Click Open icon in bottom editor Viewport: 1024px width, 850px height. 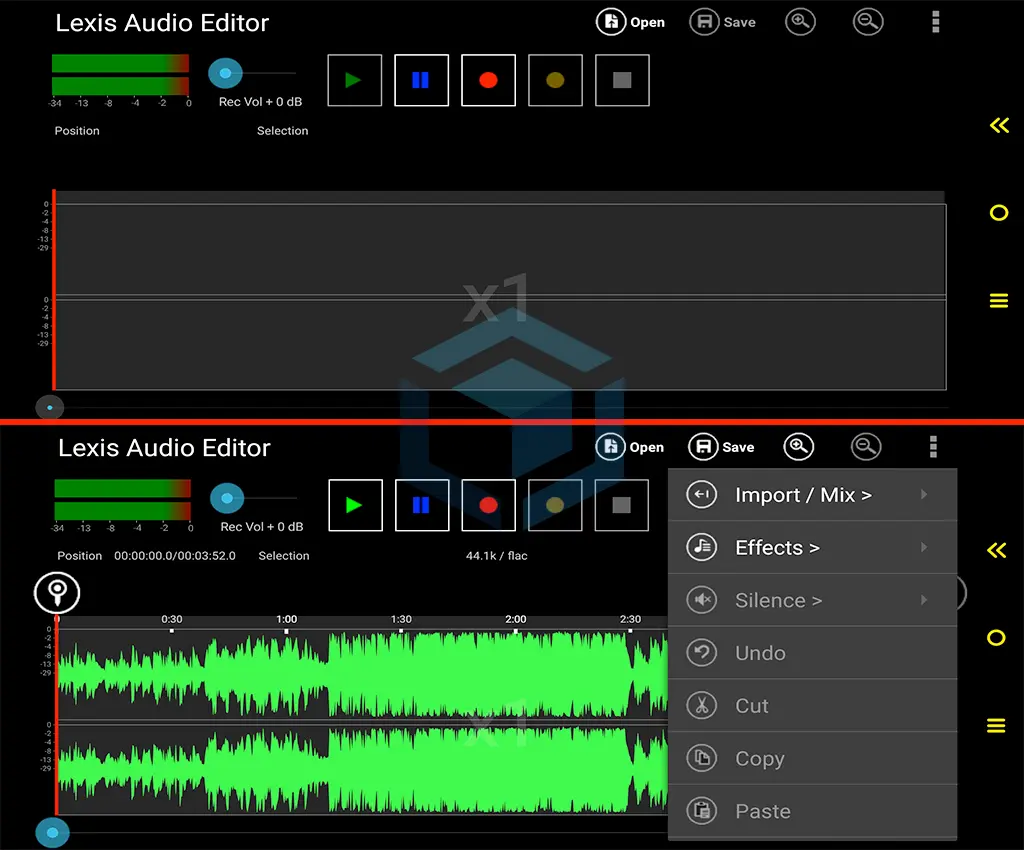coord(610,447)
